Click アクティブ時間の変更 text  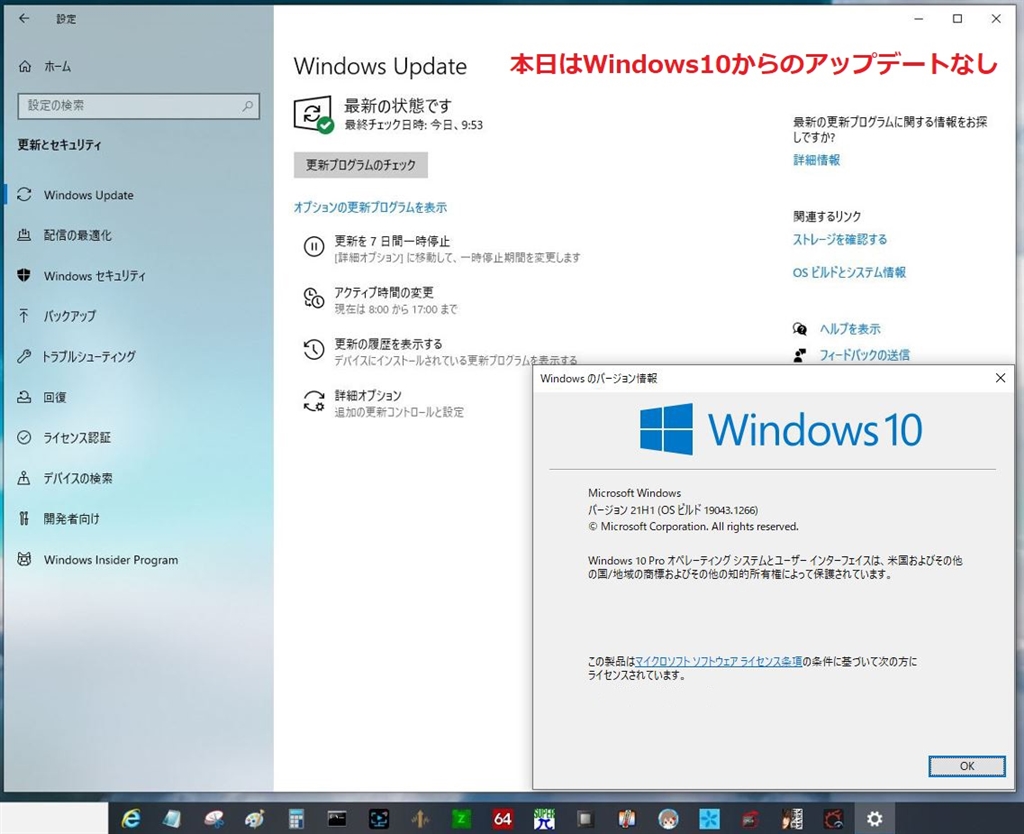(384, 293)
